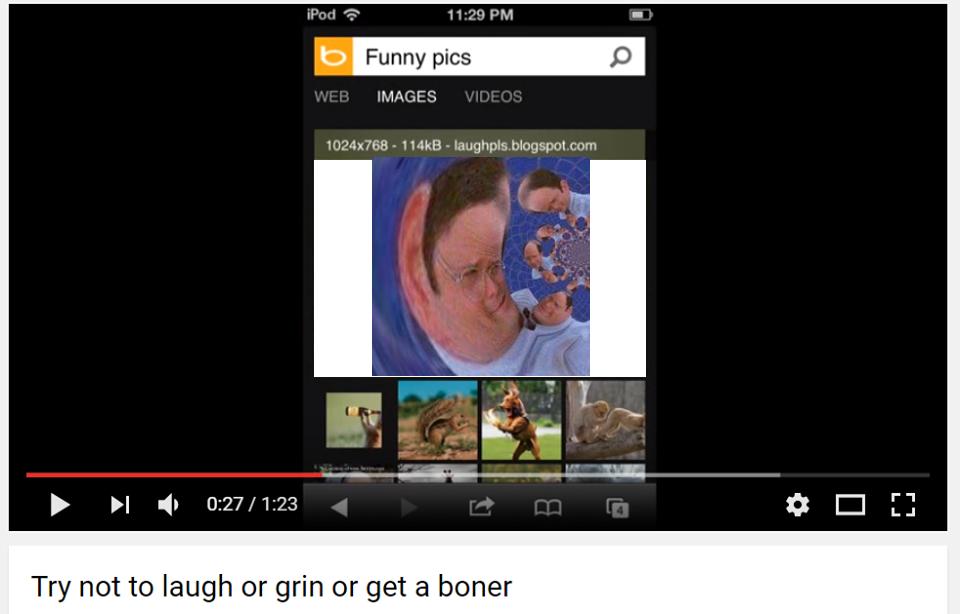
Task: Select the WEB tab
Action: coord(332,97)
